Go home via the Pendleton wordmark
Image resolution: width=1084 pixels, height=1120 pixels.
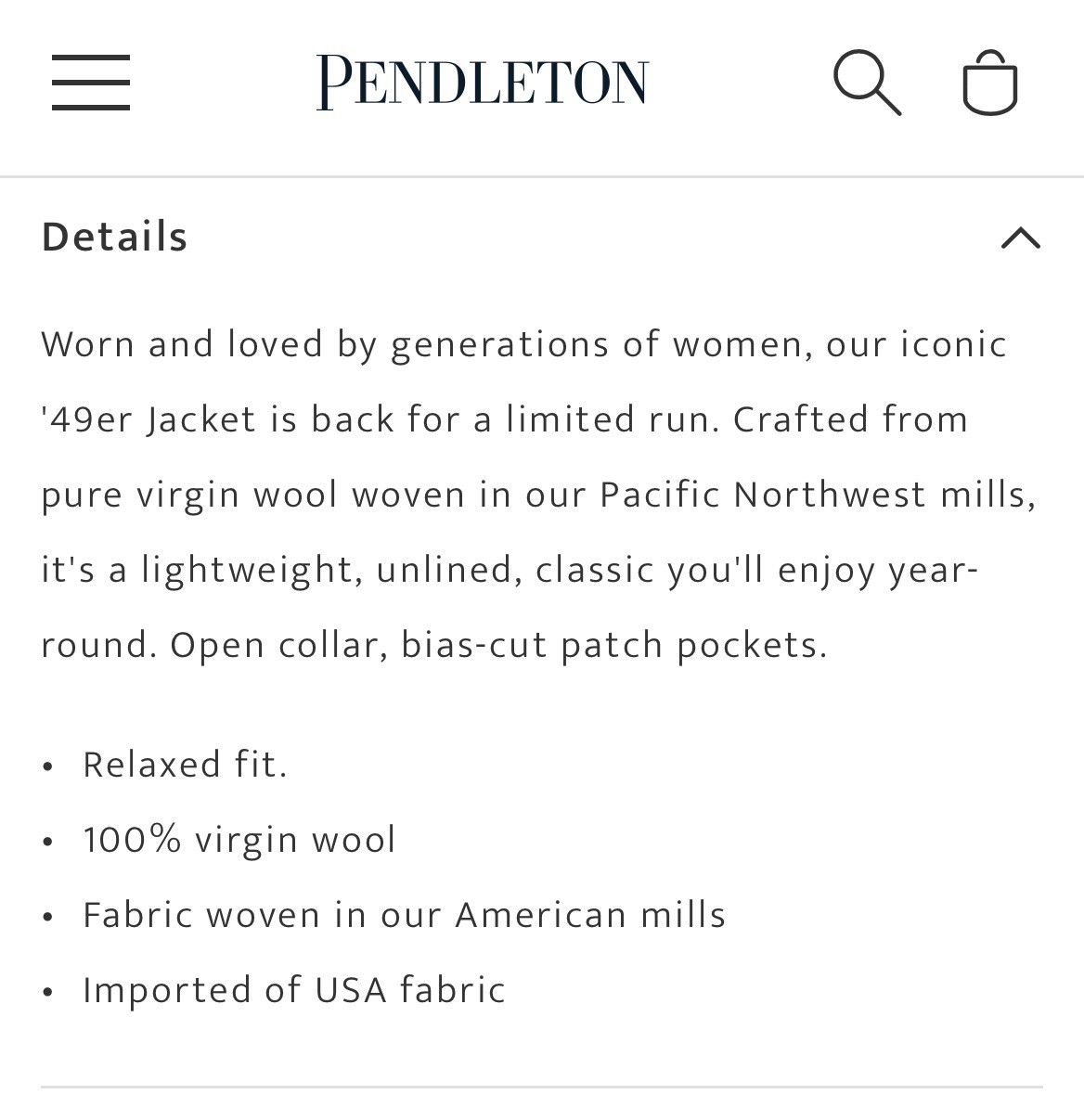[484, 80]
